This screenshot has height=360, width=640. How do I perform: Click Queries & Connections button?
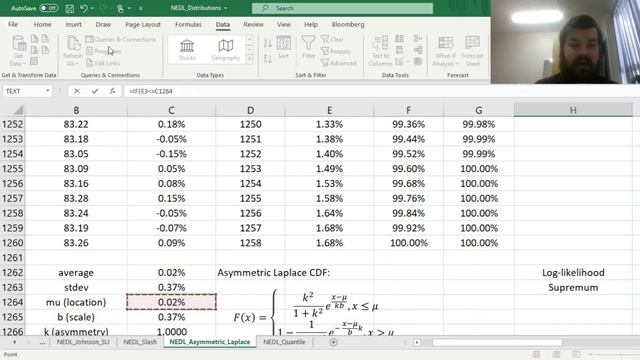(121, 39)
